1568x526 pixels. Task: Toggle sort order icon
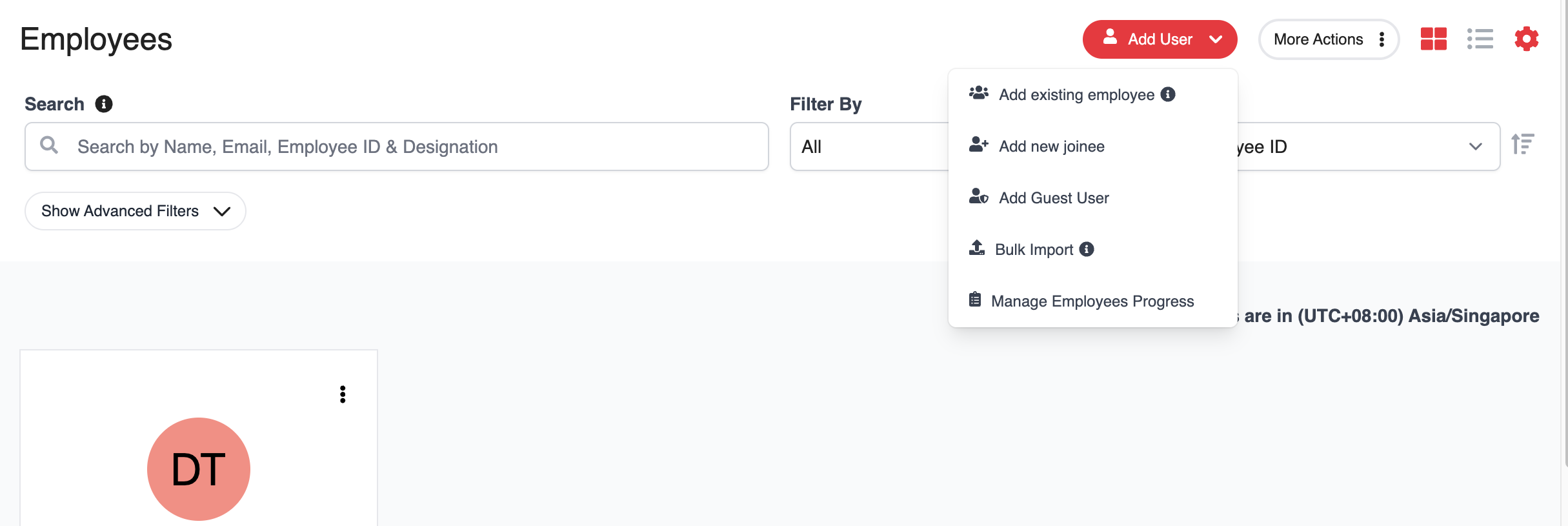pyautogui.click(x=1522, y=143)
